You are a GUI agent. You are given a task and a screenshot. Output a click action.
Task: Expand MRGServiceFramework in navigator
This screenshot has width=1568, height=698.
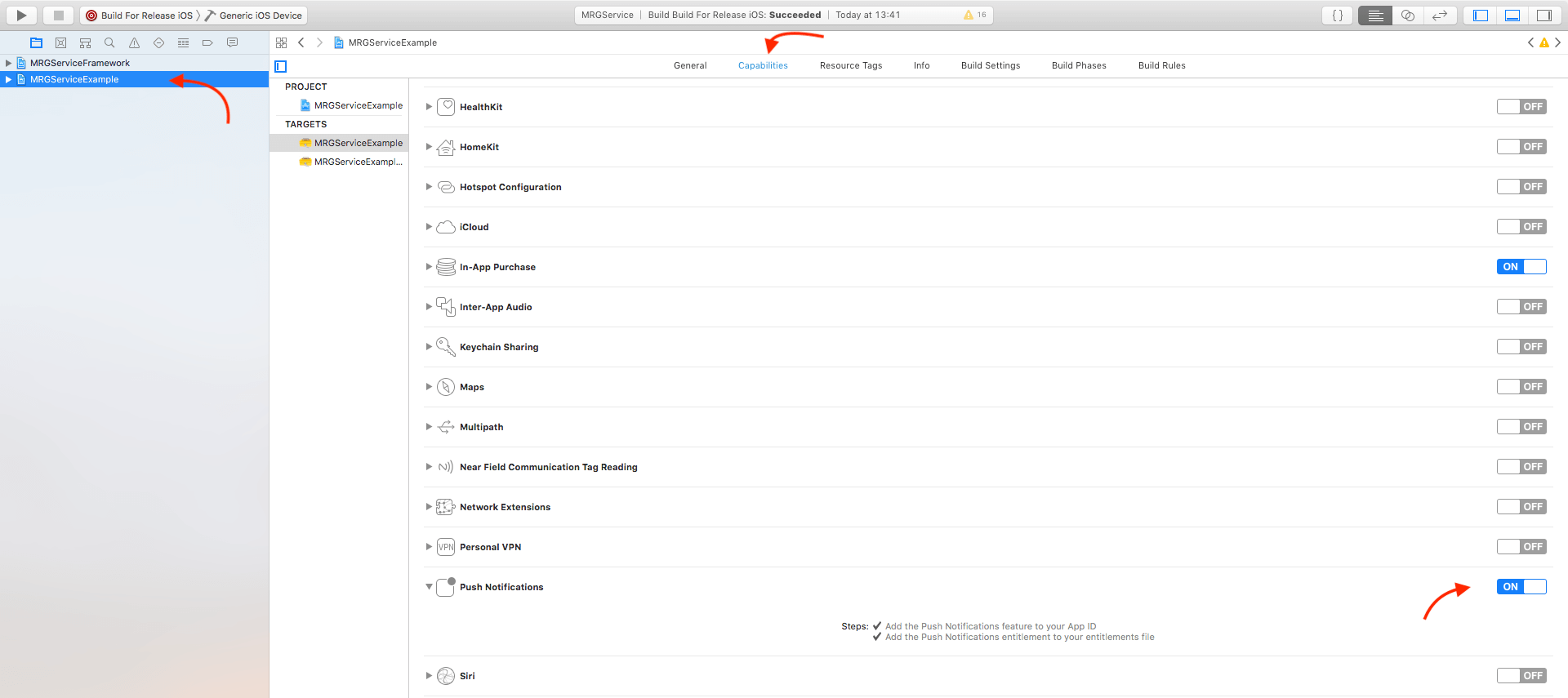tap(8, 63)
